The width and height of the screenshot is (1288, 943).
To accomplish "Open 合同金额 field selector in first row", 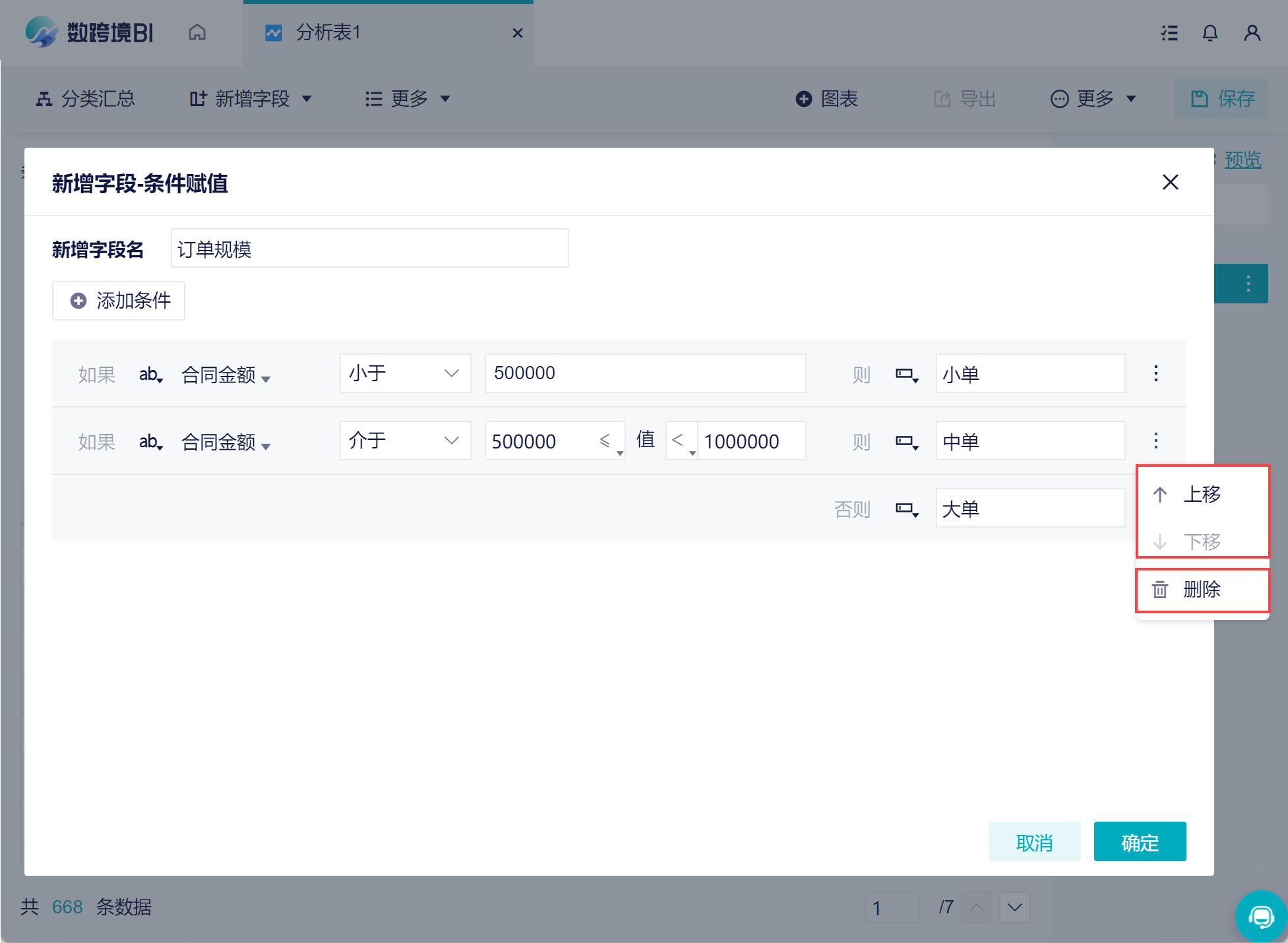I will pyautogui.click(x=226, y=375).
